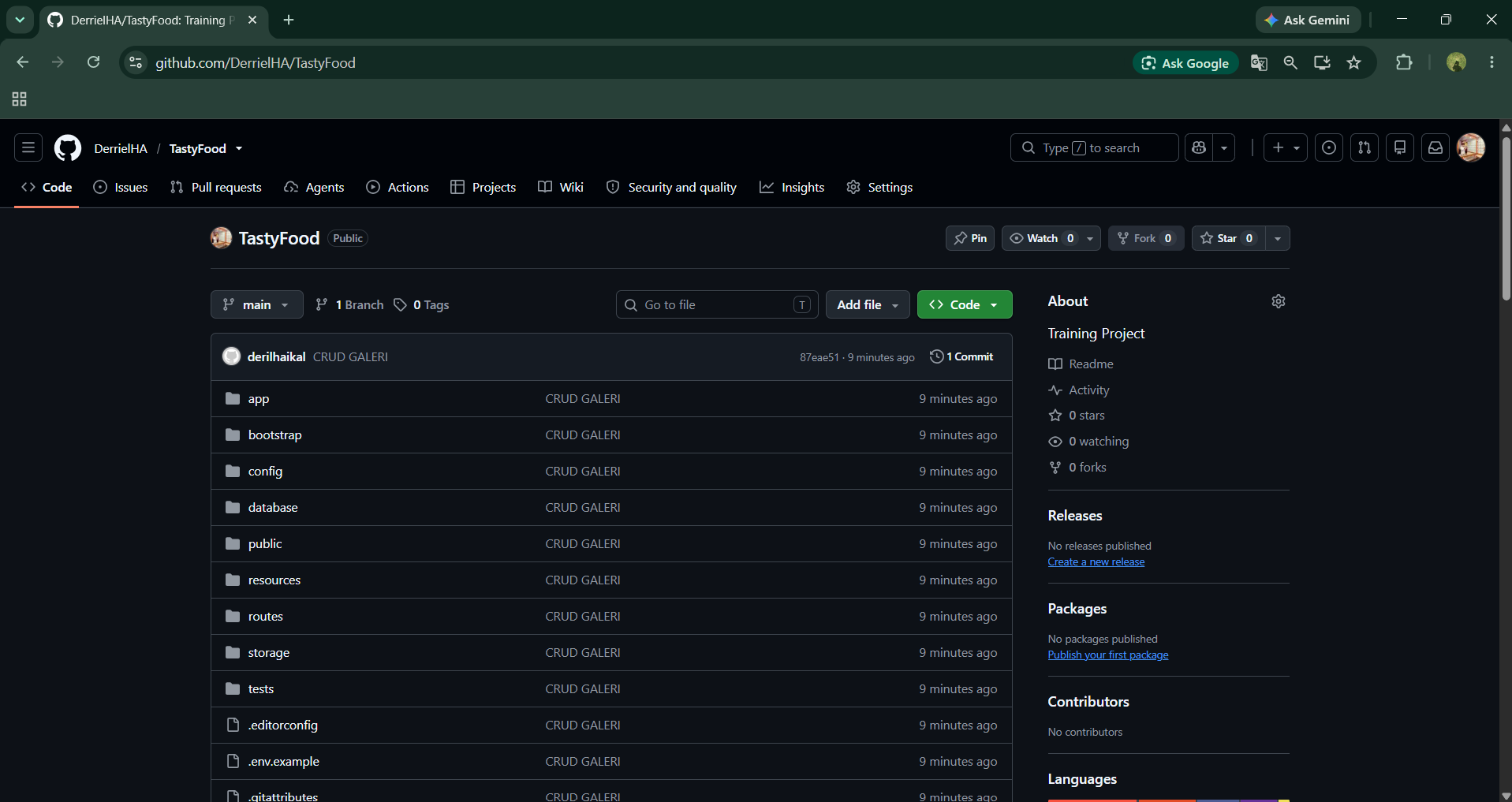The image size is (1512, 802).
Task: Focus the Go to file search field
Action: [717, 304]
